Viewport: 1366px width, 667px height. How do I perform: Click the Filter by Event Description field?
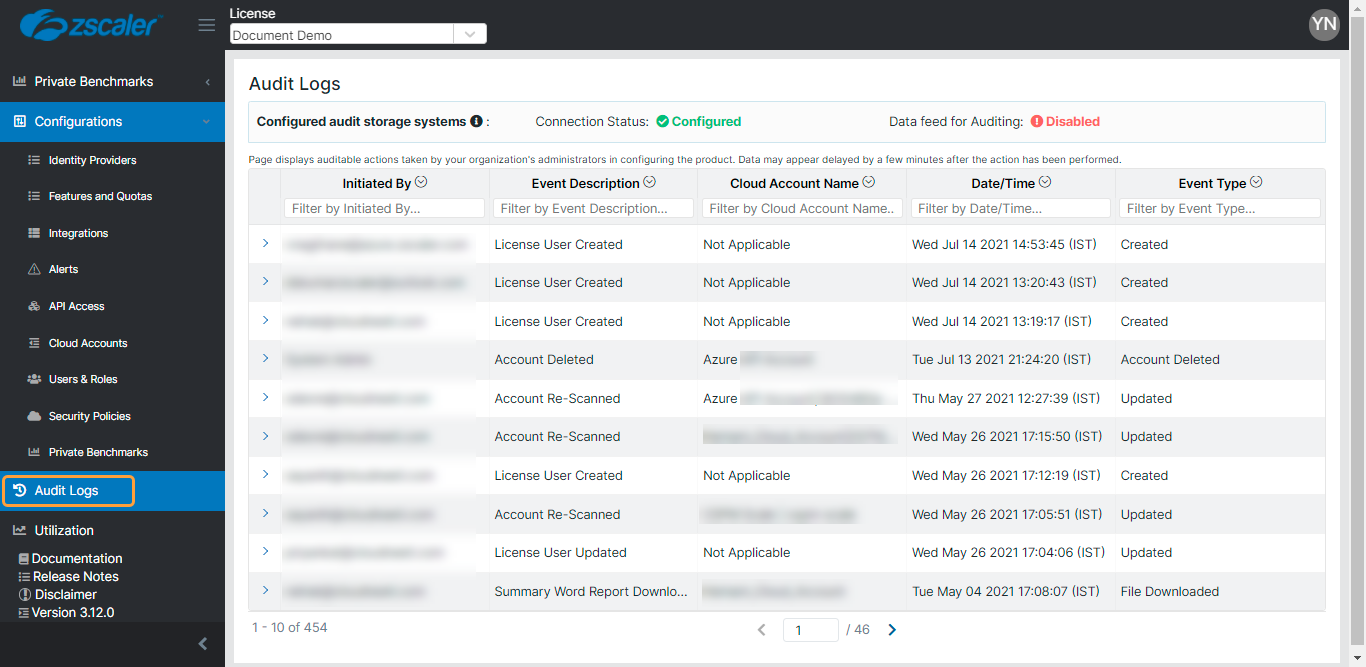click(596, 209)
